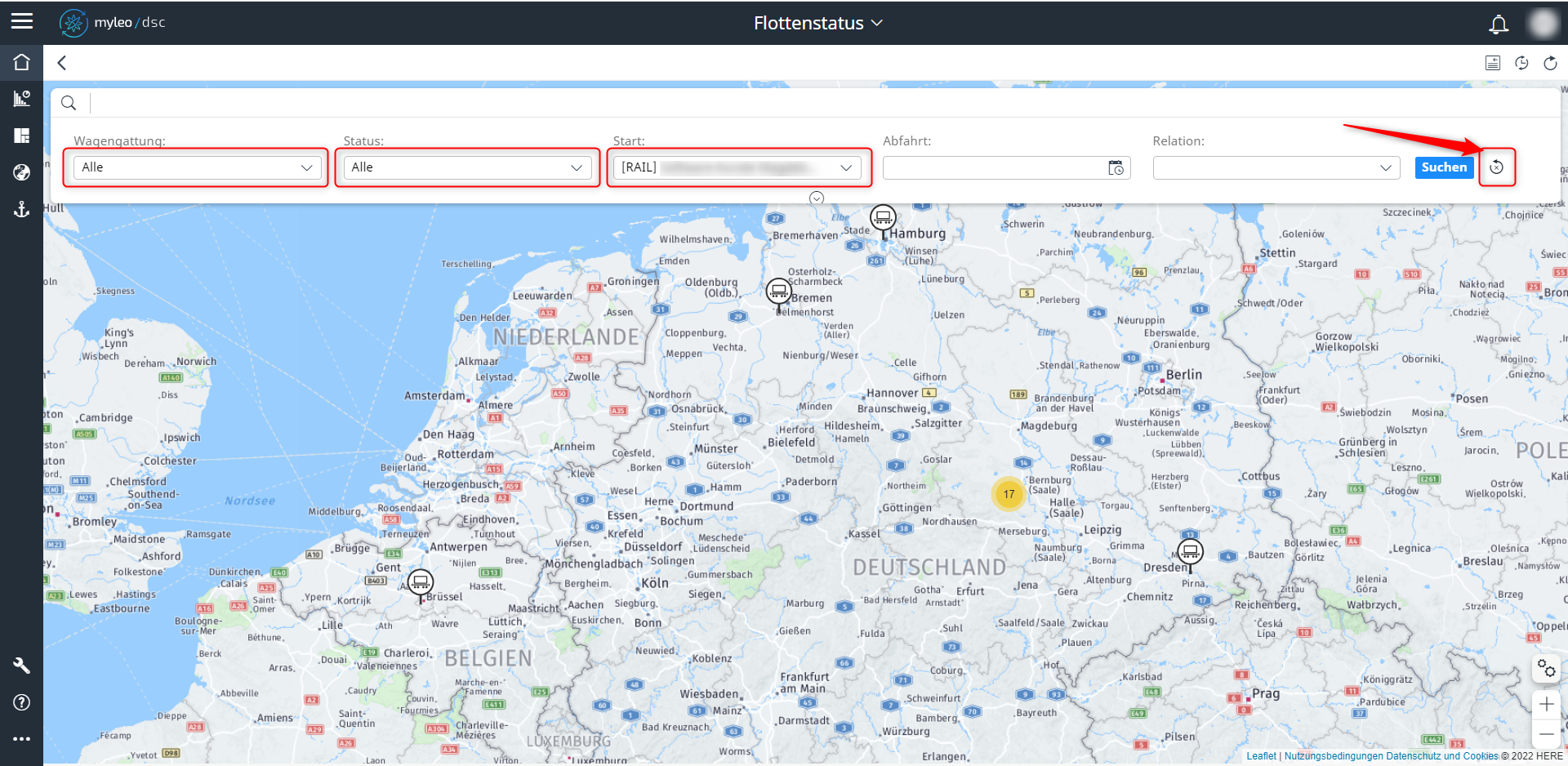Open the auto-refresh clock icon in toolbar
Screen dimensions: 1568x766
[1521, 63]
